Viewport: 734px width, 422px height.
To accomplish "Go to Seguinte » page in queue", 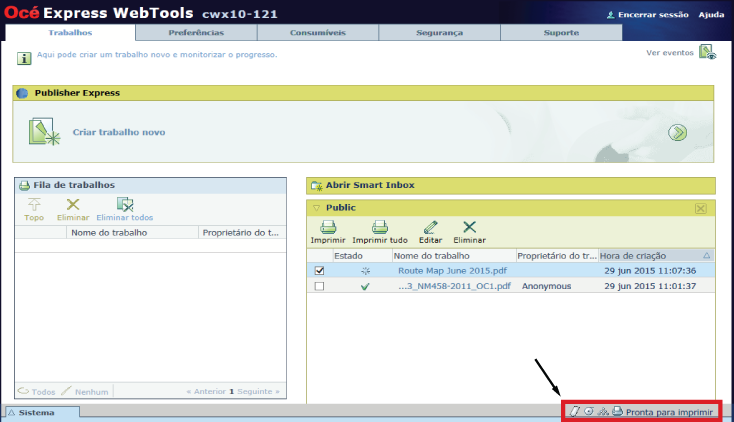I will pyautogui.click(x=258, y=391).
